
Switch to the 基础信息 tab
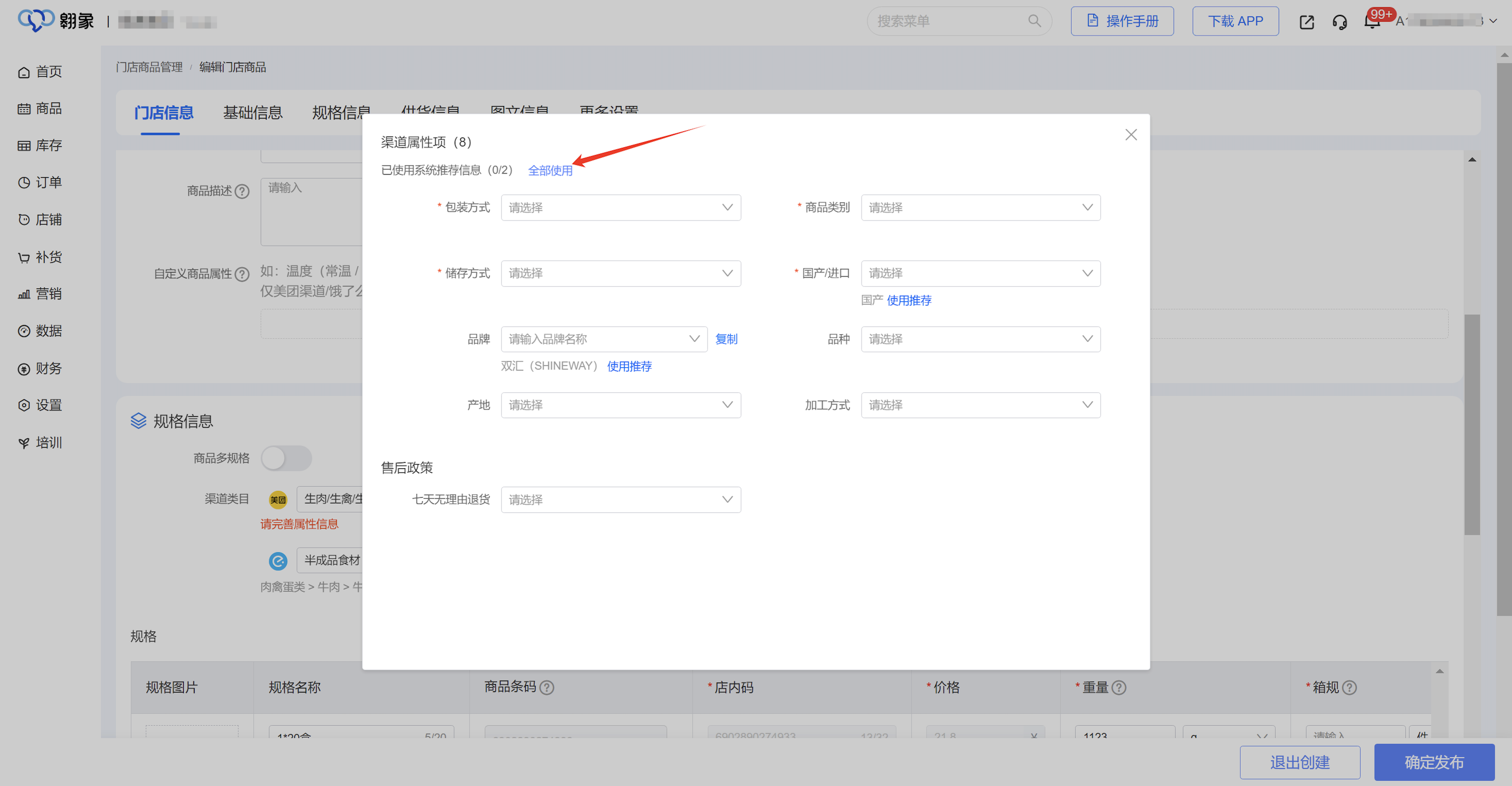pyautogui.click(x=252, y=112)
